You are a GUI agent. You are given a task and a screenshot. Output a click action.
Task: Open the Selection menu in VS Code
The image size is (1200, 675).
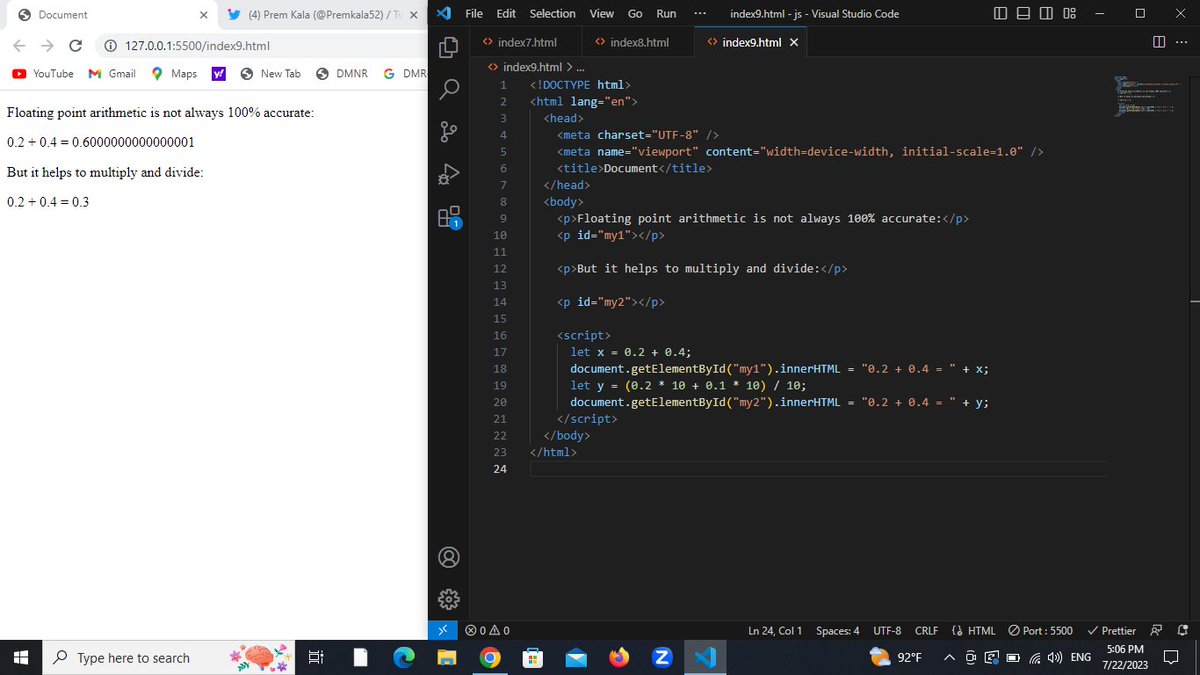(552, 14)
